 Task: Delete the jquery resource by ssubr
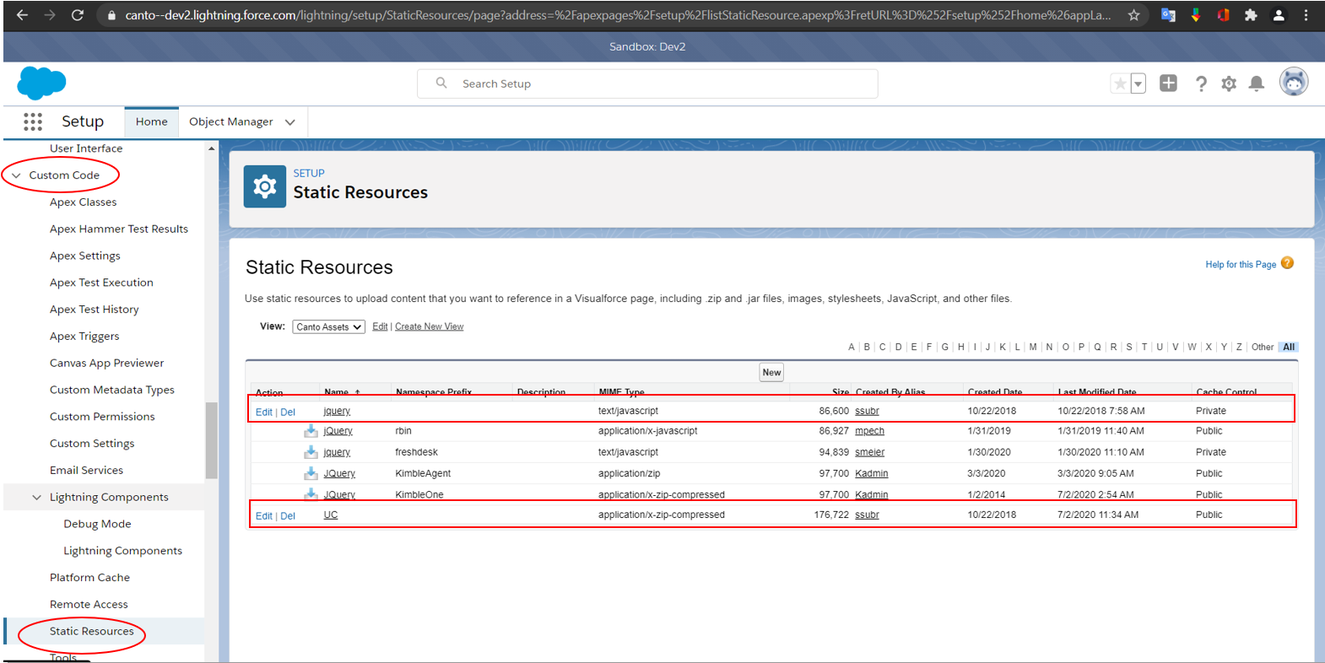tap(288, 412)
